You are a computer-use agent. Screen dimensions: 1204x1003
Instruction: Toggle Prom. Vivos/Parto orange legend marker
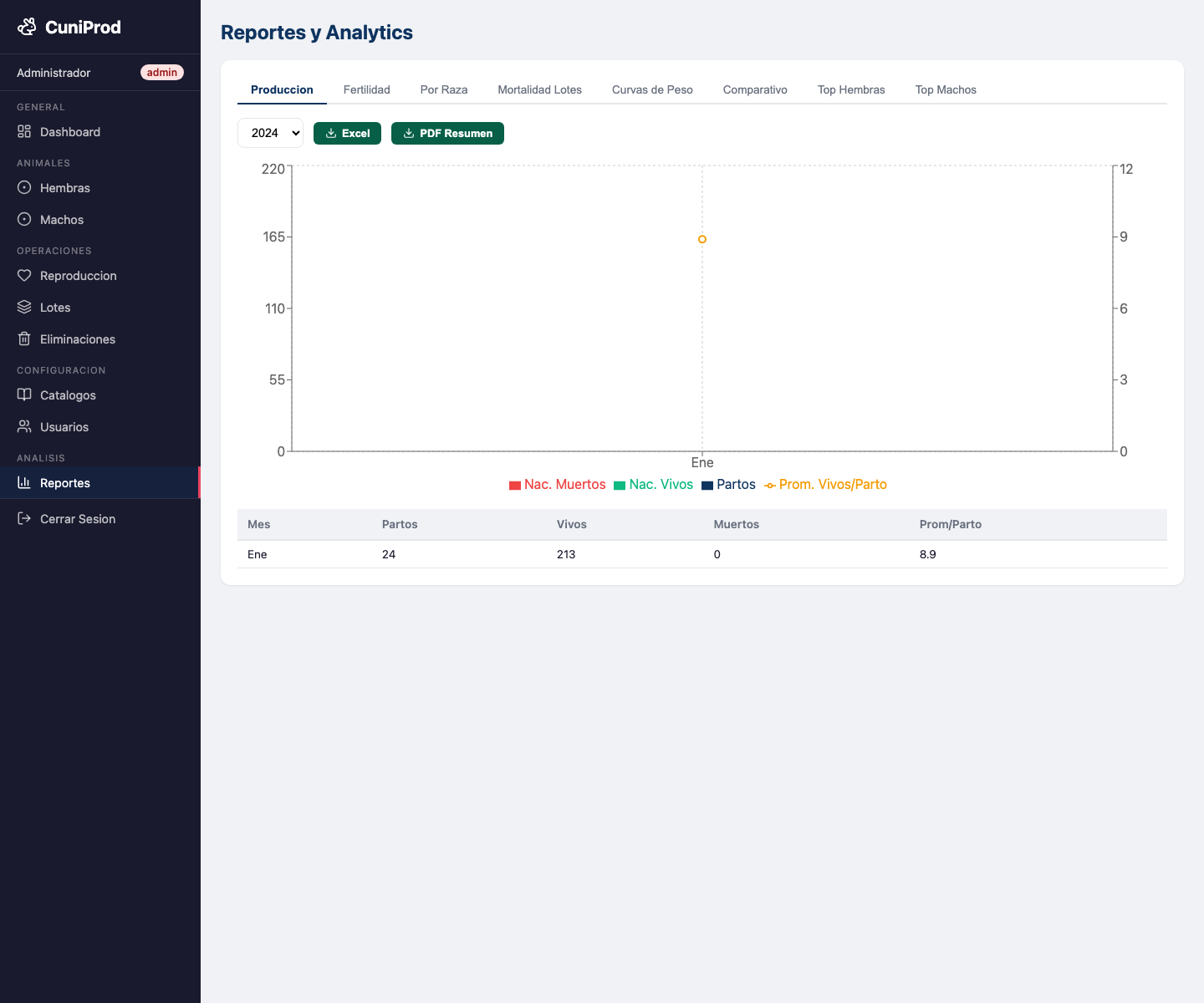[770, 485]
